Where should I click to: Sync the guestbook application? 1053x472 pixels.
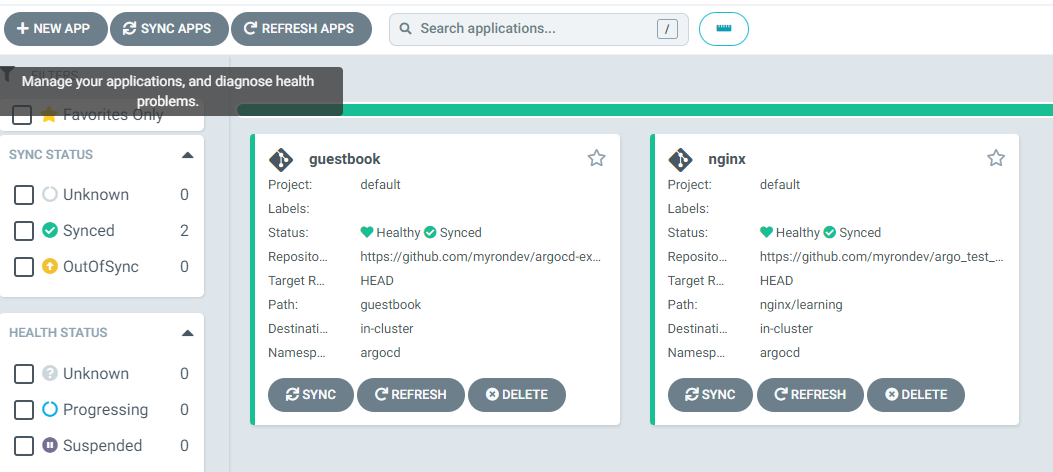311,395
